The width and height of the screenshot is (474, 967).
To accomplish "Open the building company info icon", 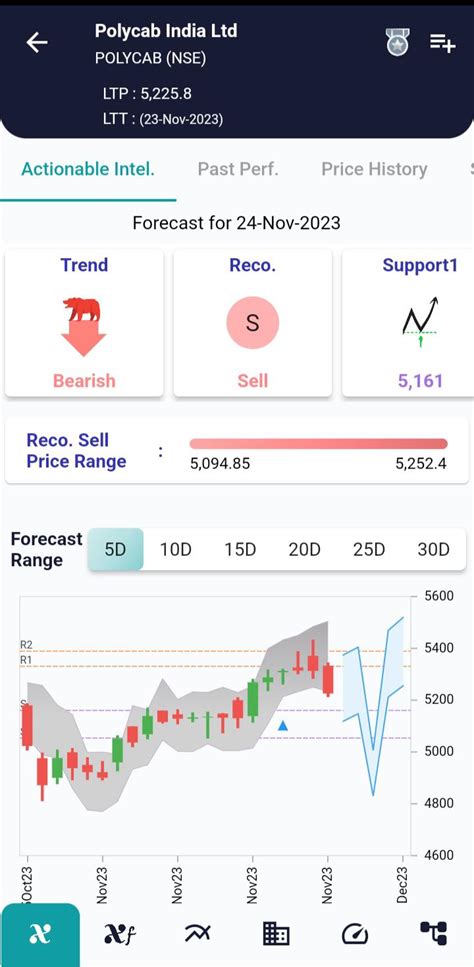I will (276, 934).
